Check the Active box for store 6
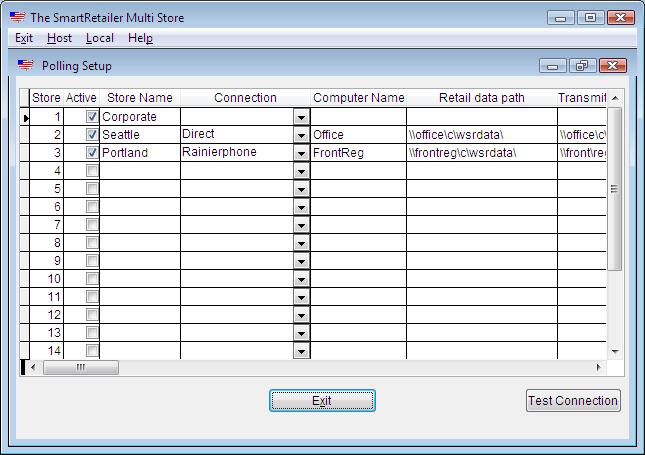This screenshot has width=645, height=455. coord(92,207)
